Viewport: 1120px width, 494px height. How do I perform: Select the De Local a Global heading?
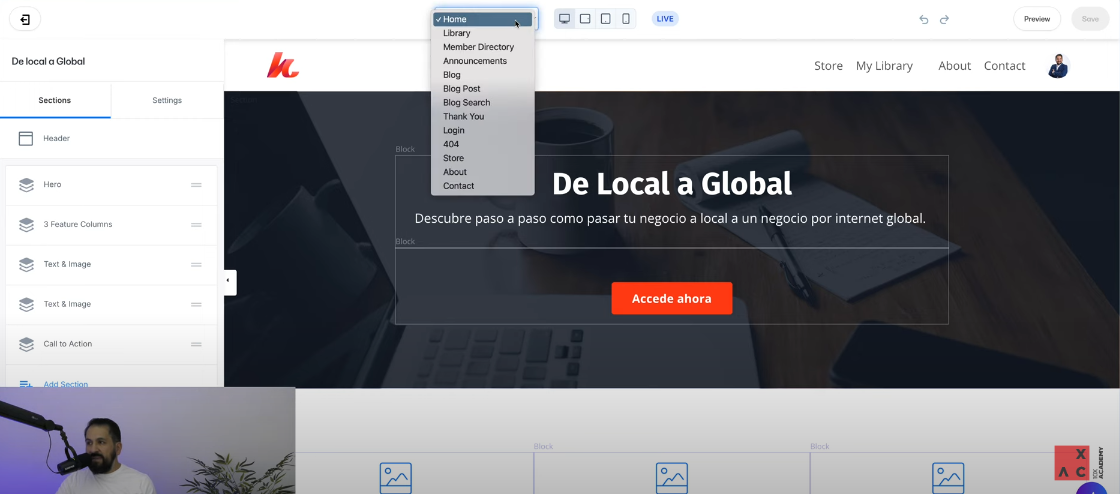click(x=672, y=184)
